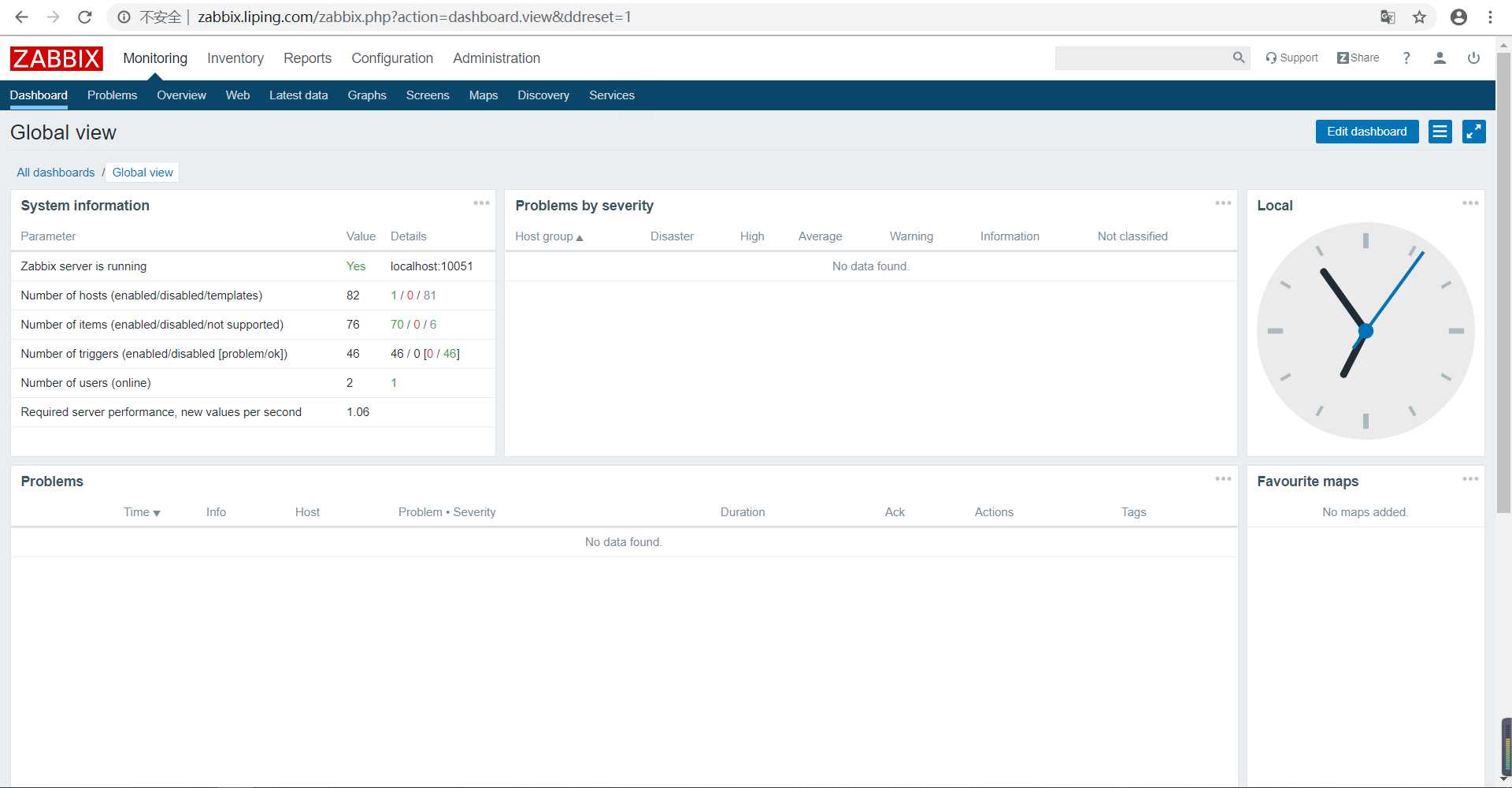Open Local clock widget options menu
The height and width of the screenshot is (788, 1512).
click(x=1470, y=203)
